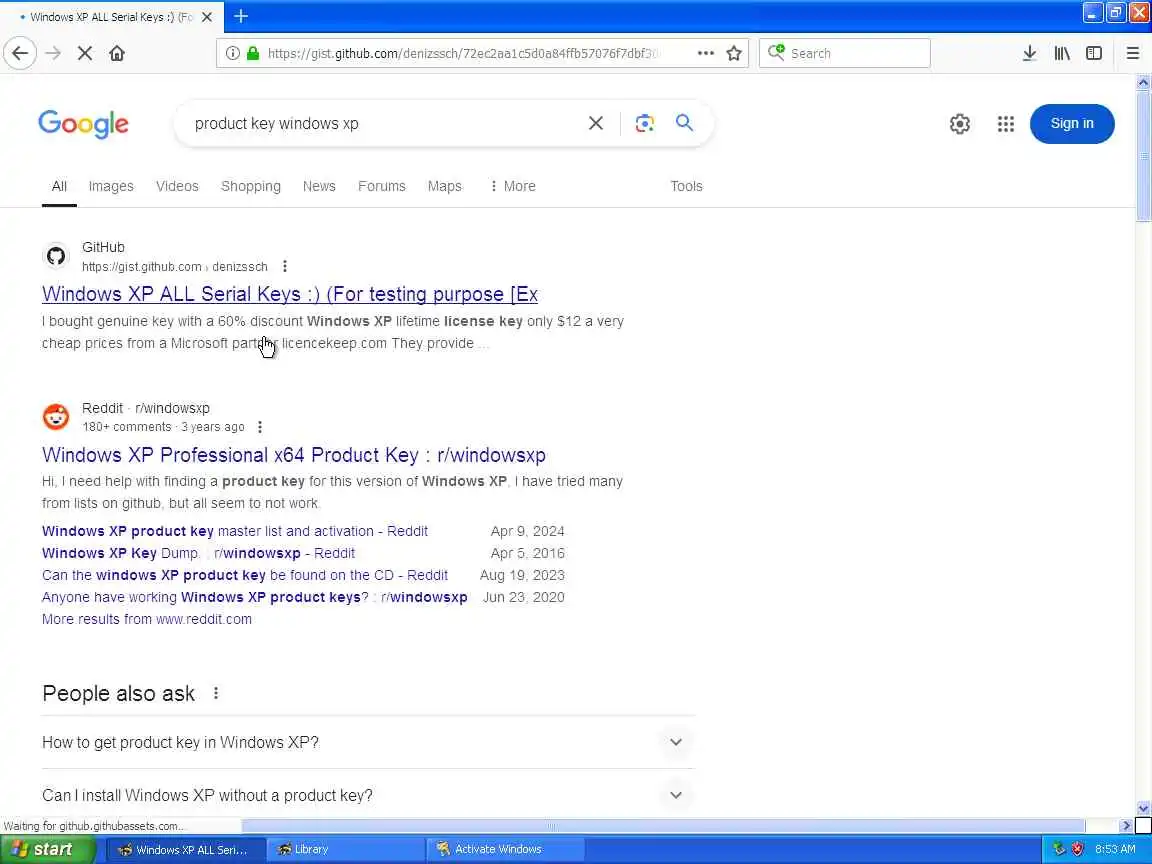Click the taskbar clock 8:53 AM
Screen dimensions: 1152x864
[x=1115, y=849]
